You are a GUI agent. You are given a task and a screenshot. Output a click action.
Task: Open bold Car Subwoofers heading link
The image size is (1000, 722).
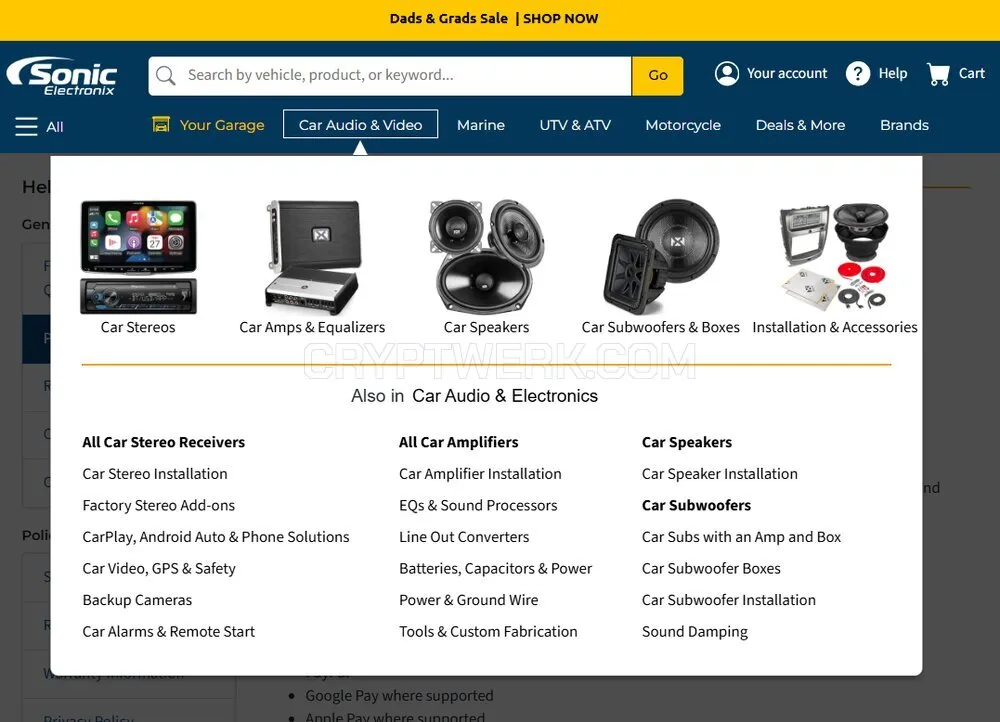tap(696, 505)
